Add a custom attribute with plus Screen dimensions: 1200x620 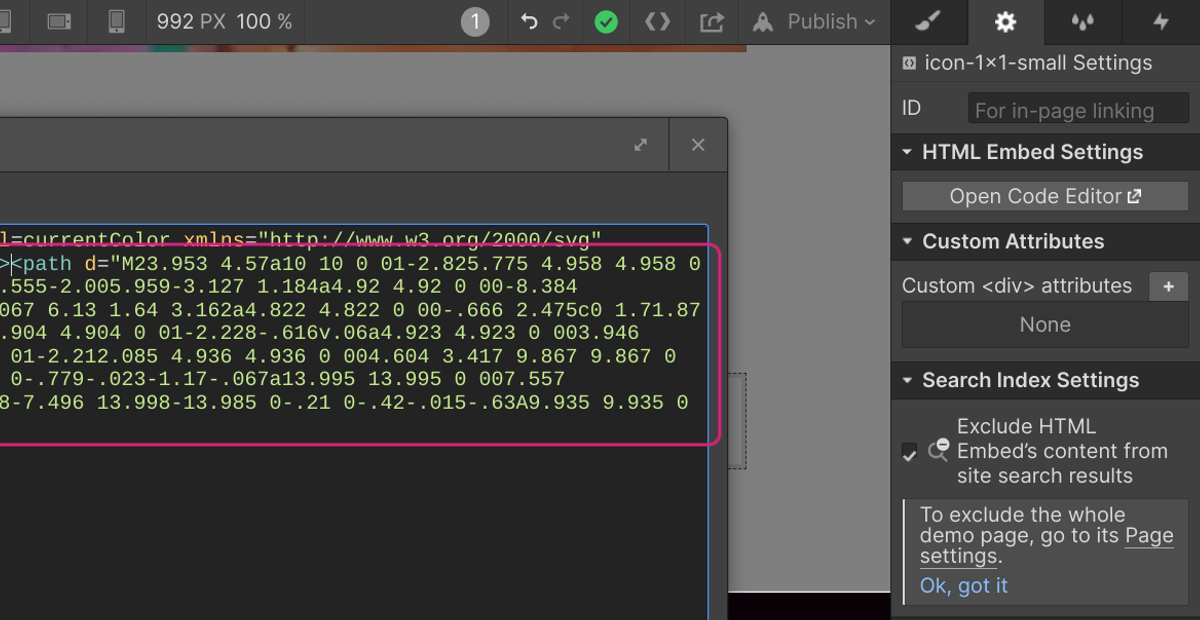1168,286
